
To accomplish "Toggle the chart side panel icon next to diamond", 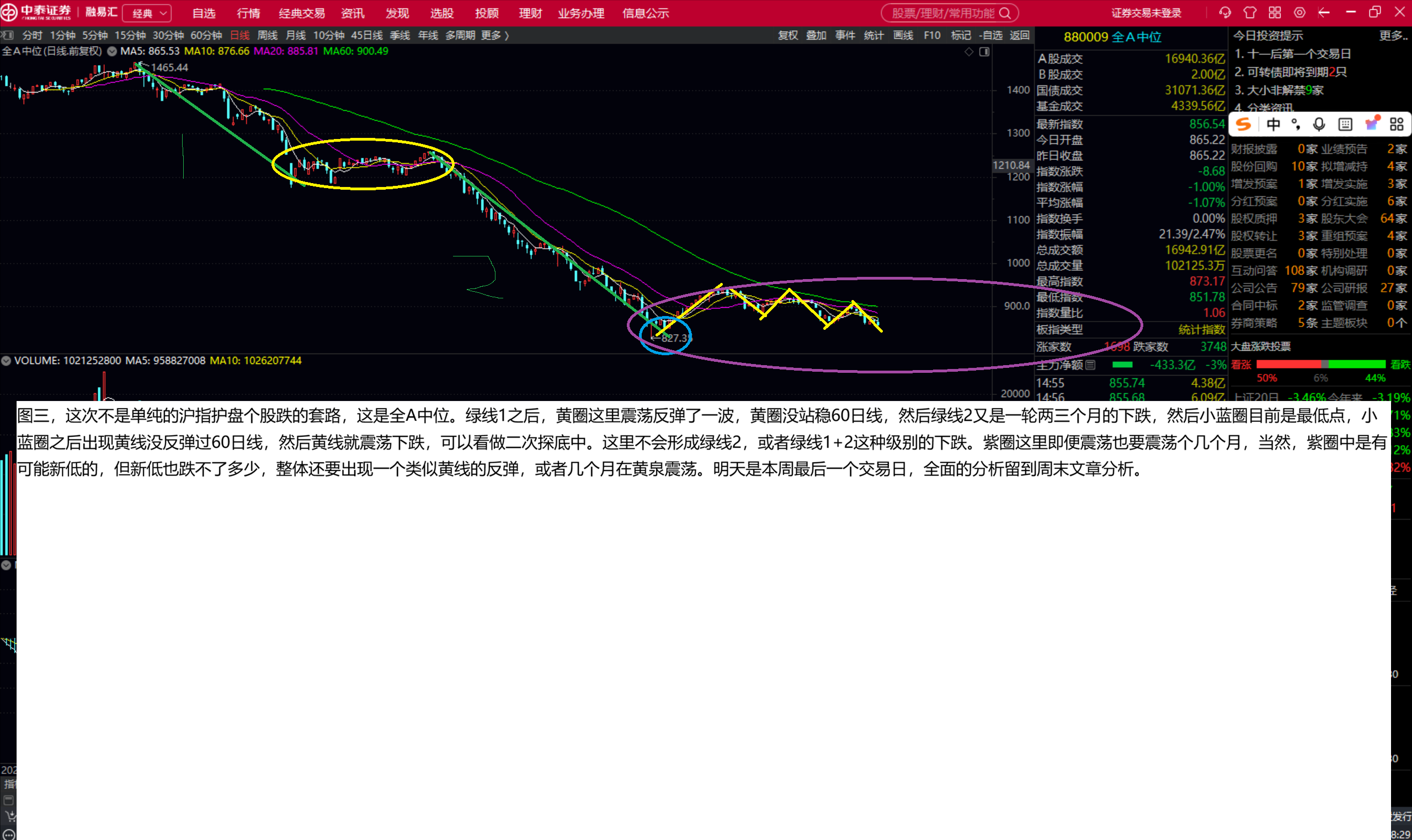I will point(984,52).
